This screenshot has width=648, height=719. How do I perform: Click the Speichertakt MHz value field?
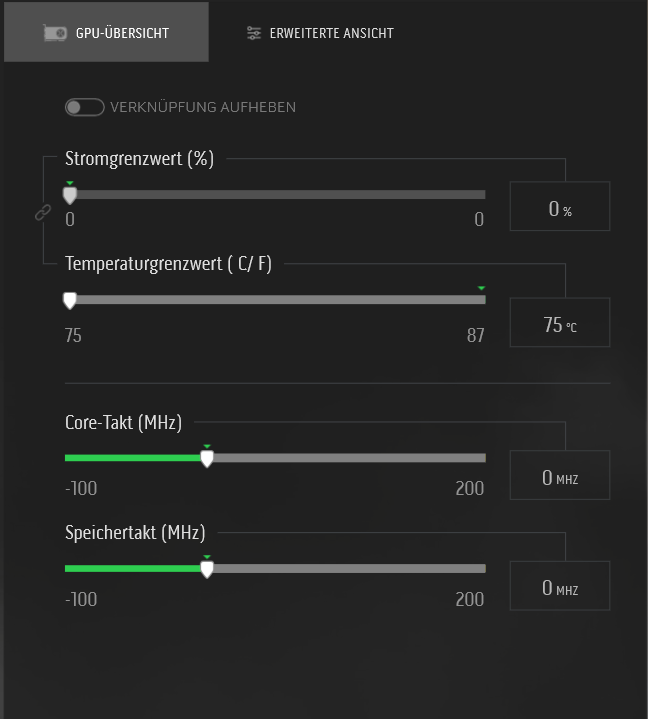[560, 586]
